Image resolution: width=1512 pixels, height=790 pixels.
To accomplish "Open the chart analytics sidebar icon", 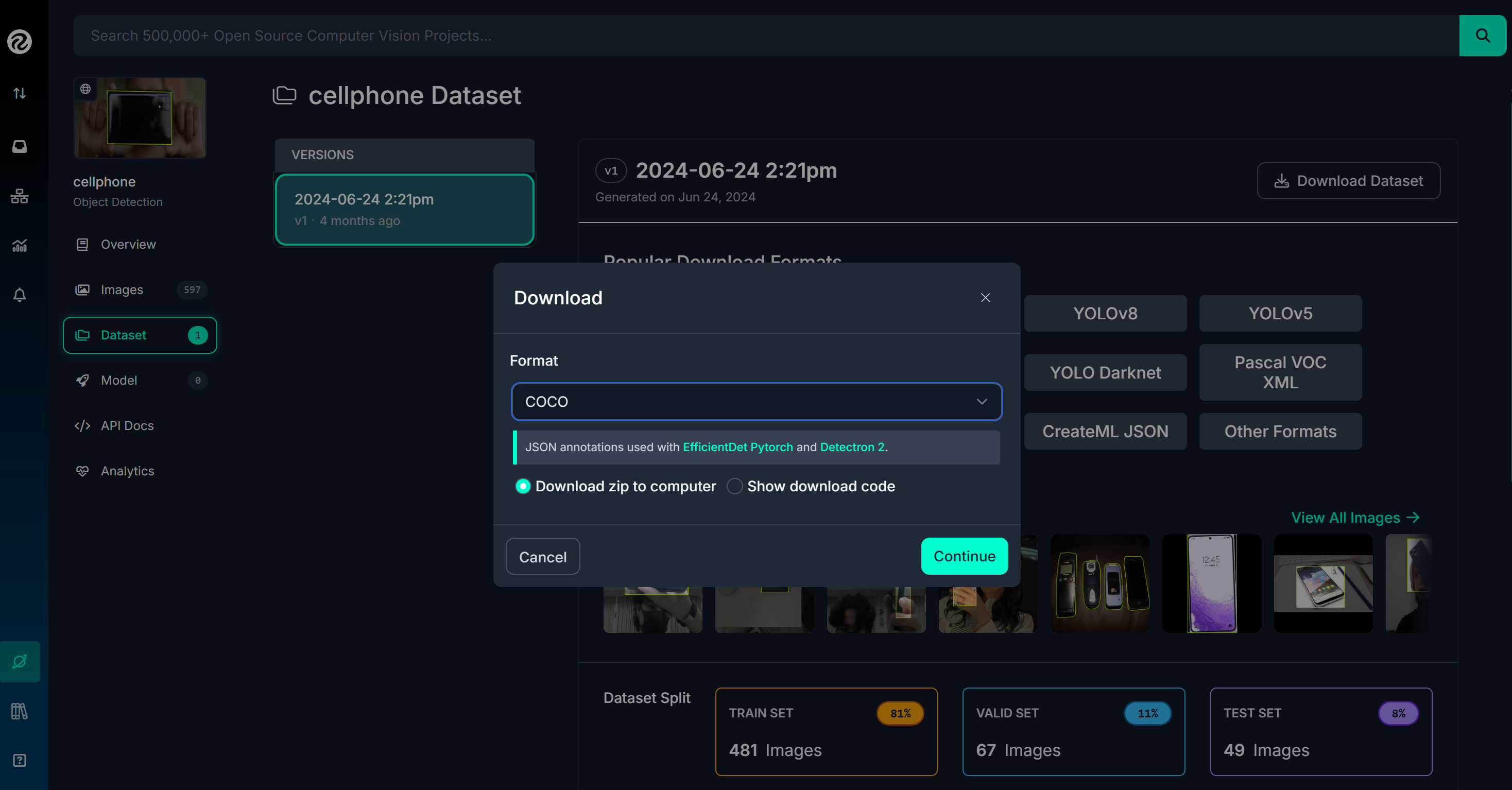I will (20, 245).
